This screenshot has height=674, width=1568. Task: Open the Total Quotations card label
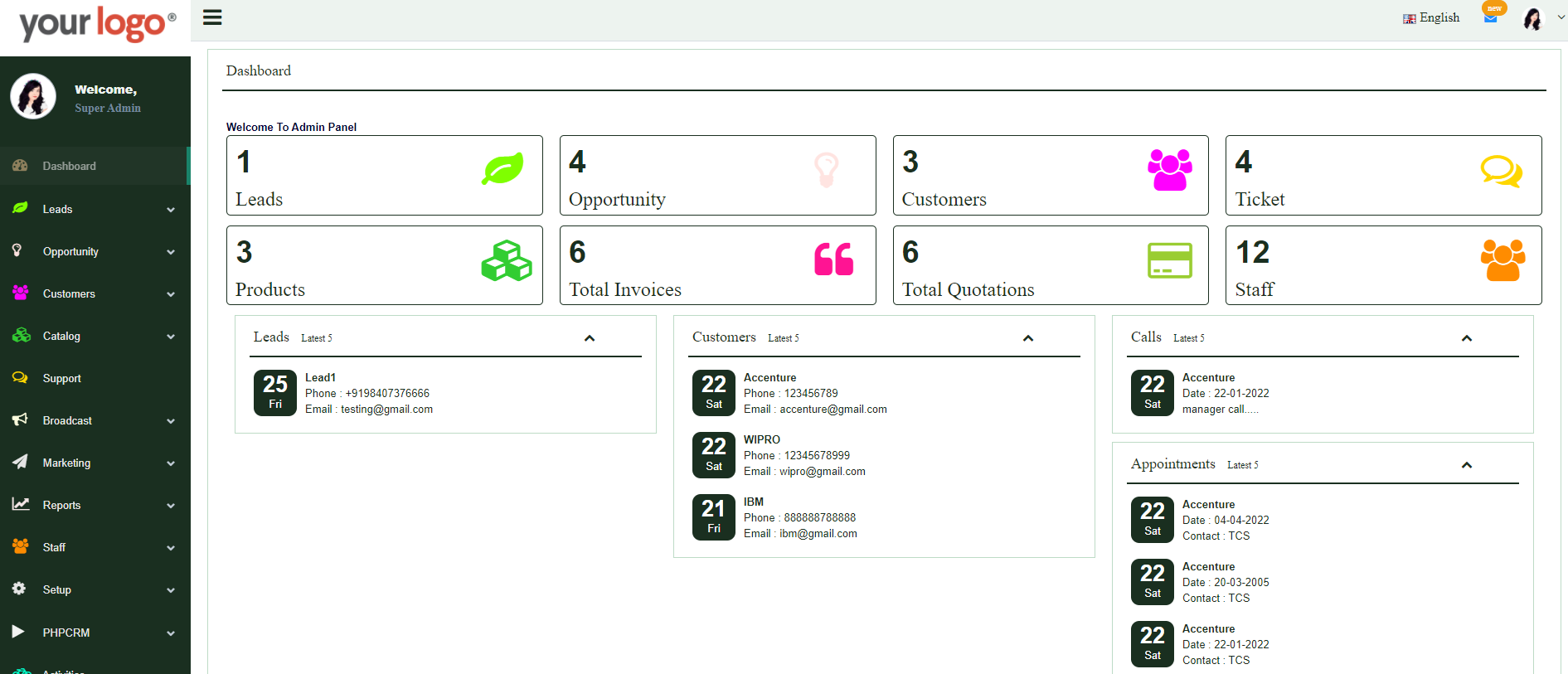click(x=968, y=289)
